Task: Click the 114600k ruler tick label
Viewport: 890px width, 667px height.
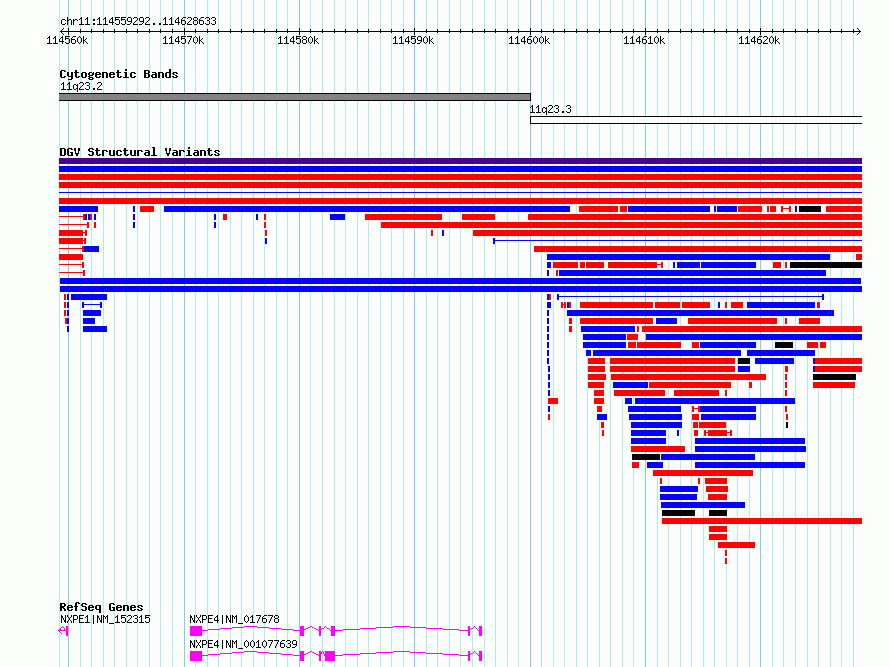Action: coord(529,40)
